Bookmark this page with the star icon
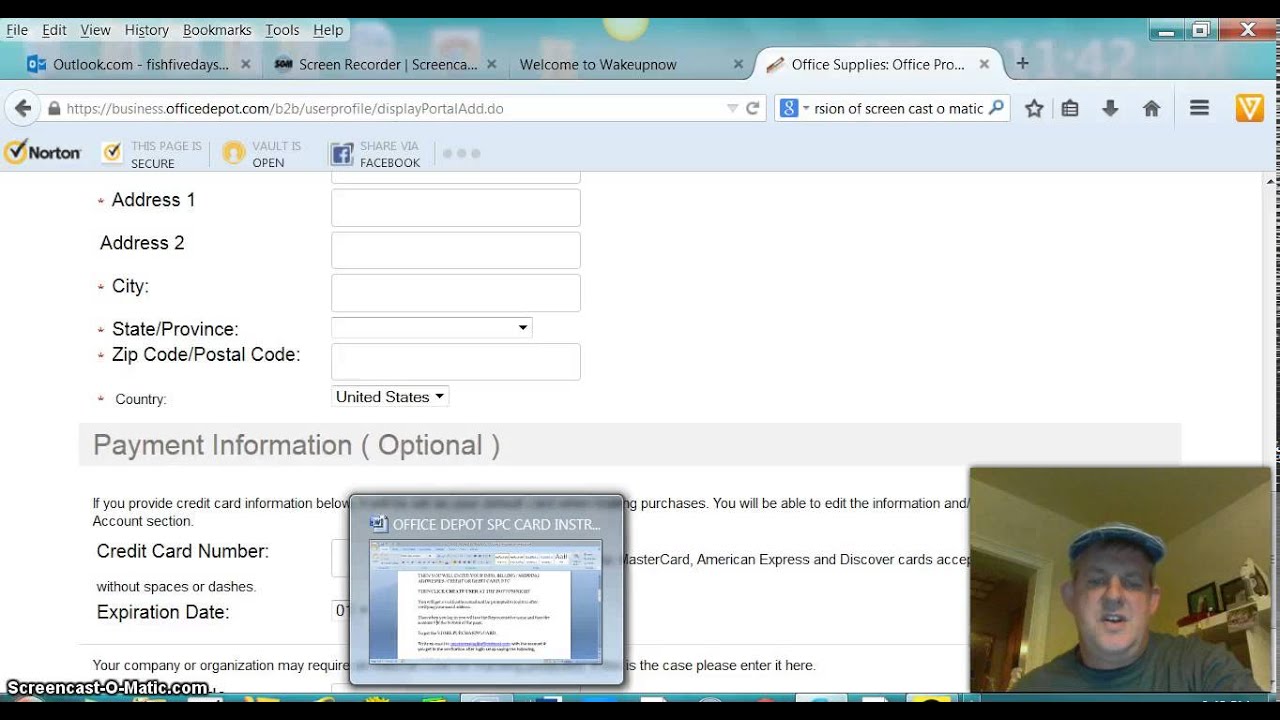 tap(1034, 108)
